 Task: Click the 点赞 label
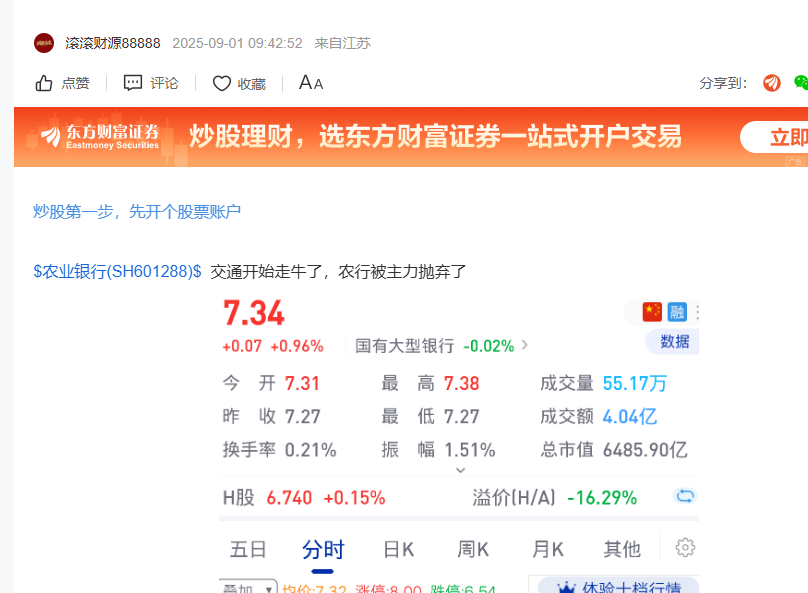(75, 83)
